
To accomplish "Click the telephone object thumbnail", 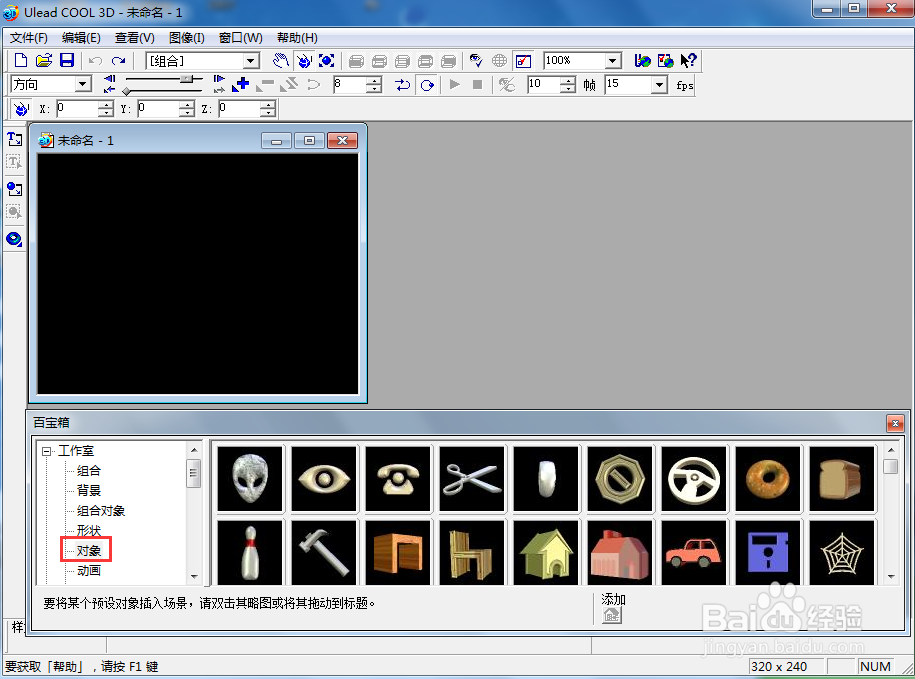I will coord(398,479).
